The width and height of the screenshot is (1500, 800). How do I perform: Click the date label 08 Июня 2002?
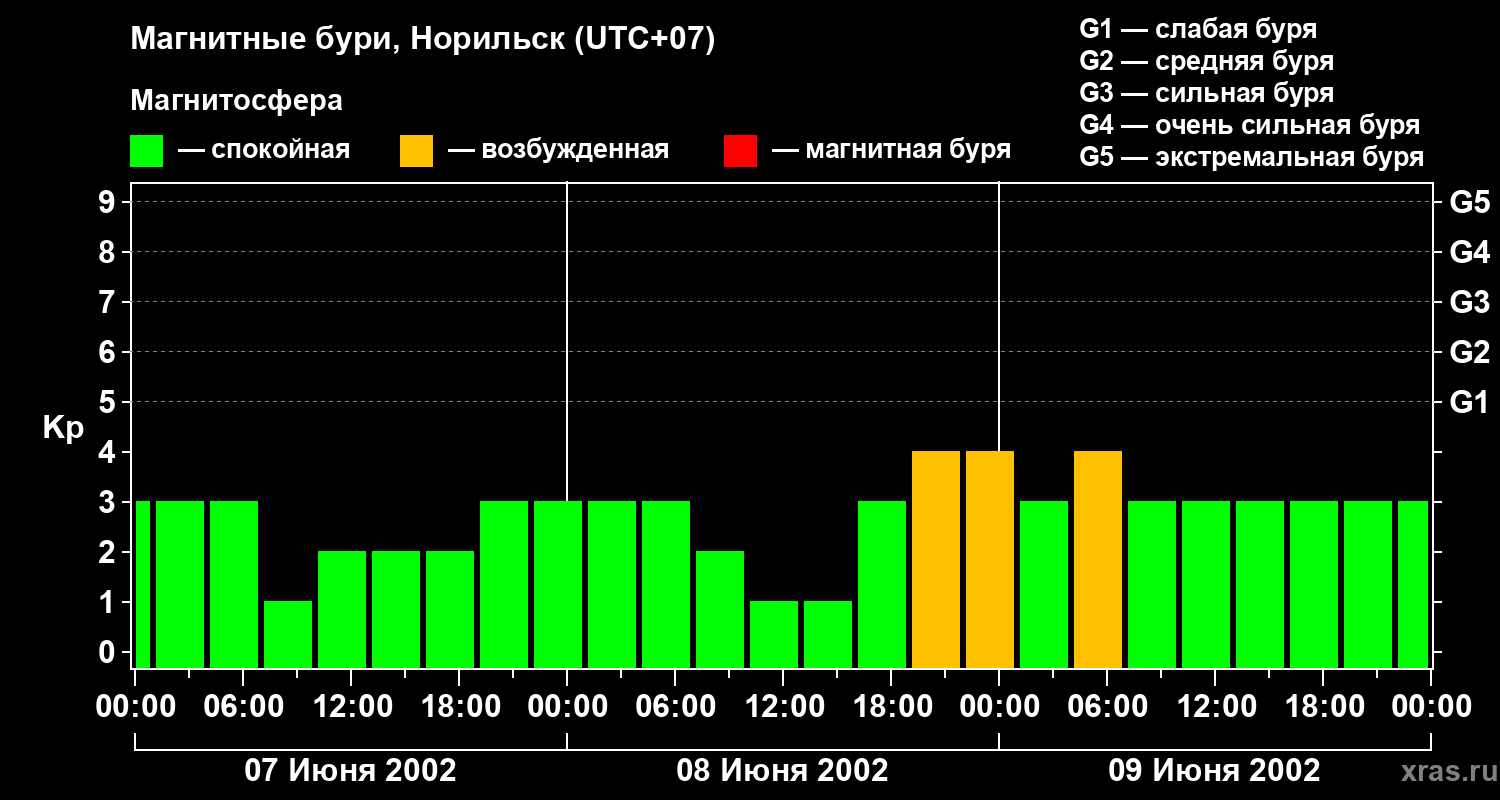[783, 771]
